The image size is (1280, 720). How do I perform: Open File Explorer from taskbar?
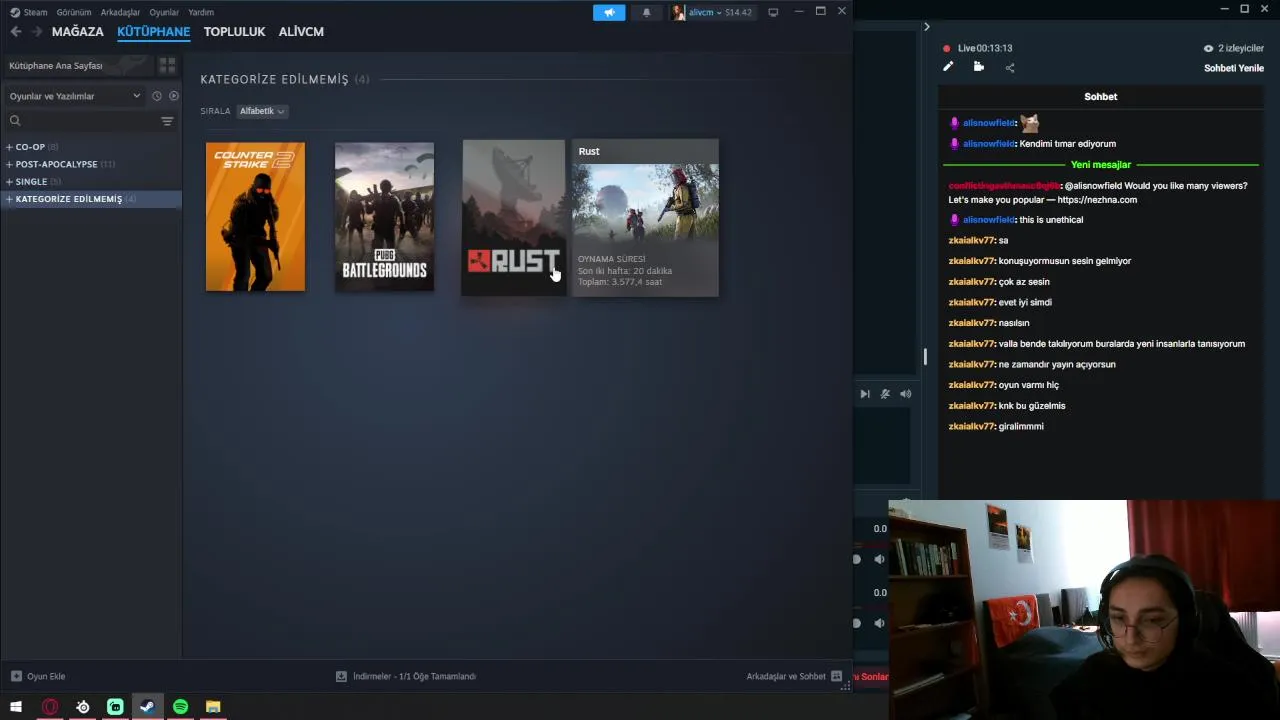coord(213,707)
